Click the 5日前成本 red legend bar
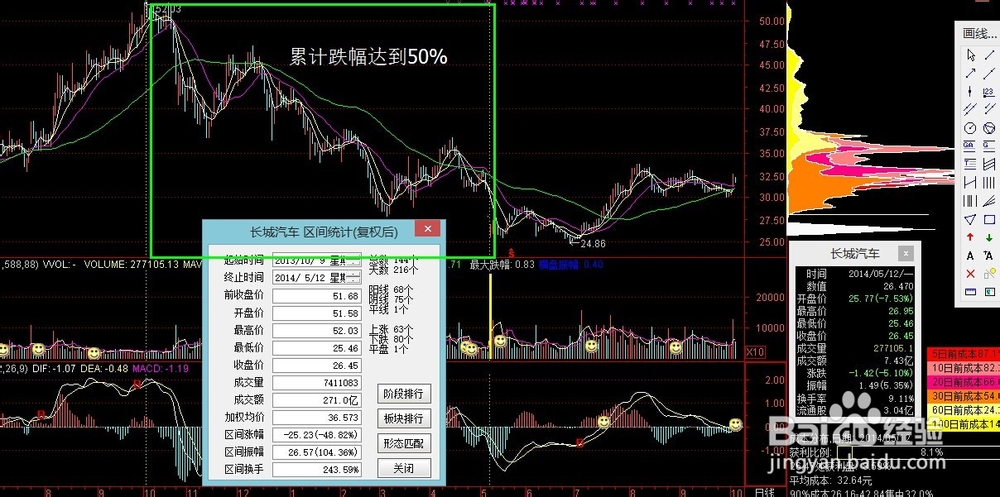The image size is (1000, 497). [964, 353]
